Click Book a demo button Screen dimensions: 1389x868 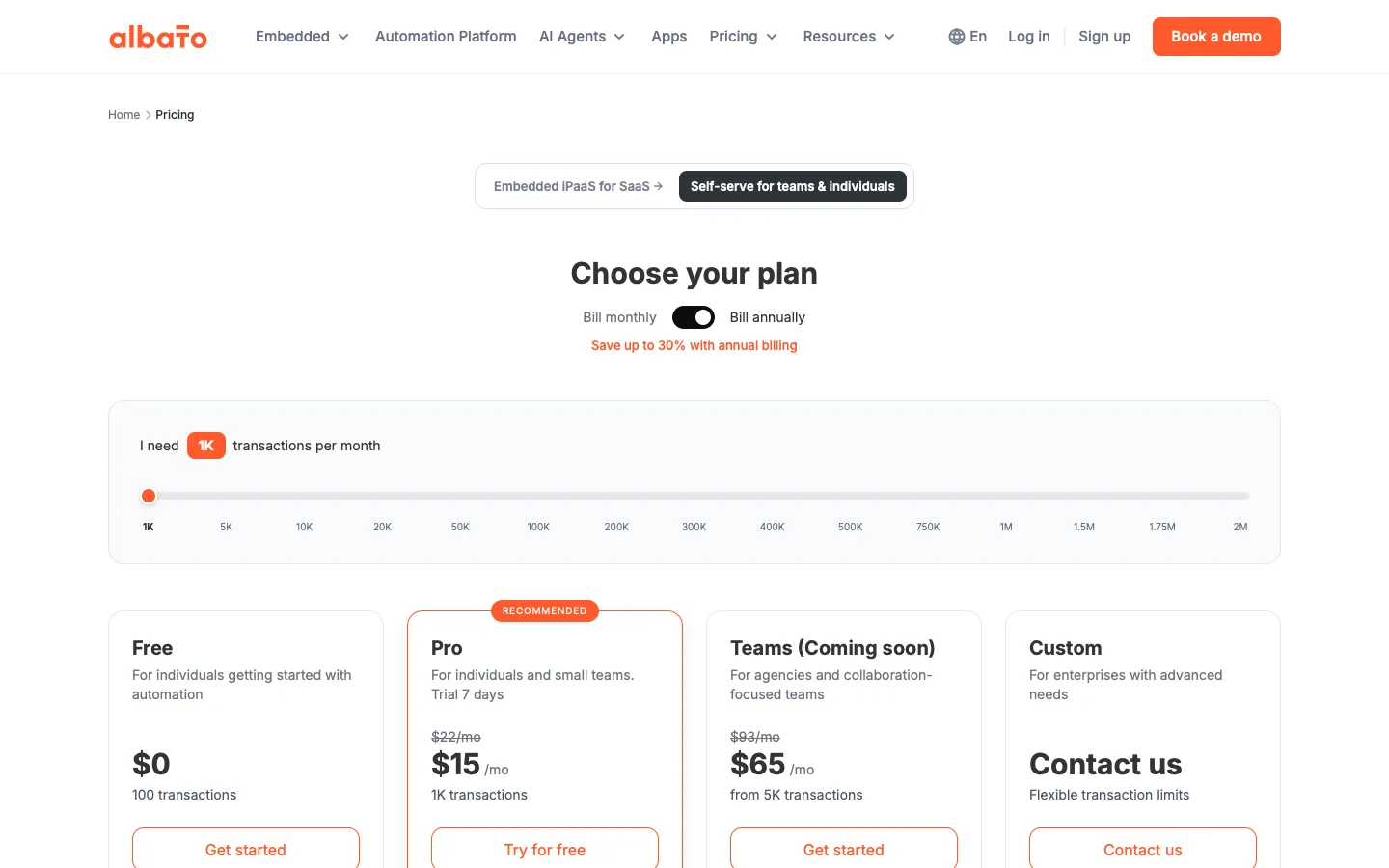point(1216,37)
